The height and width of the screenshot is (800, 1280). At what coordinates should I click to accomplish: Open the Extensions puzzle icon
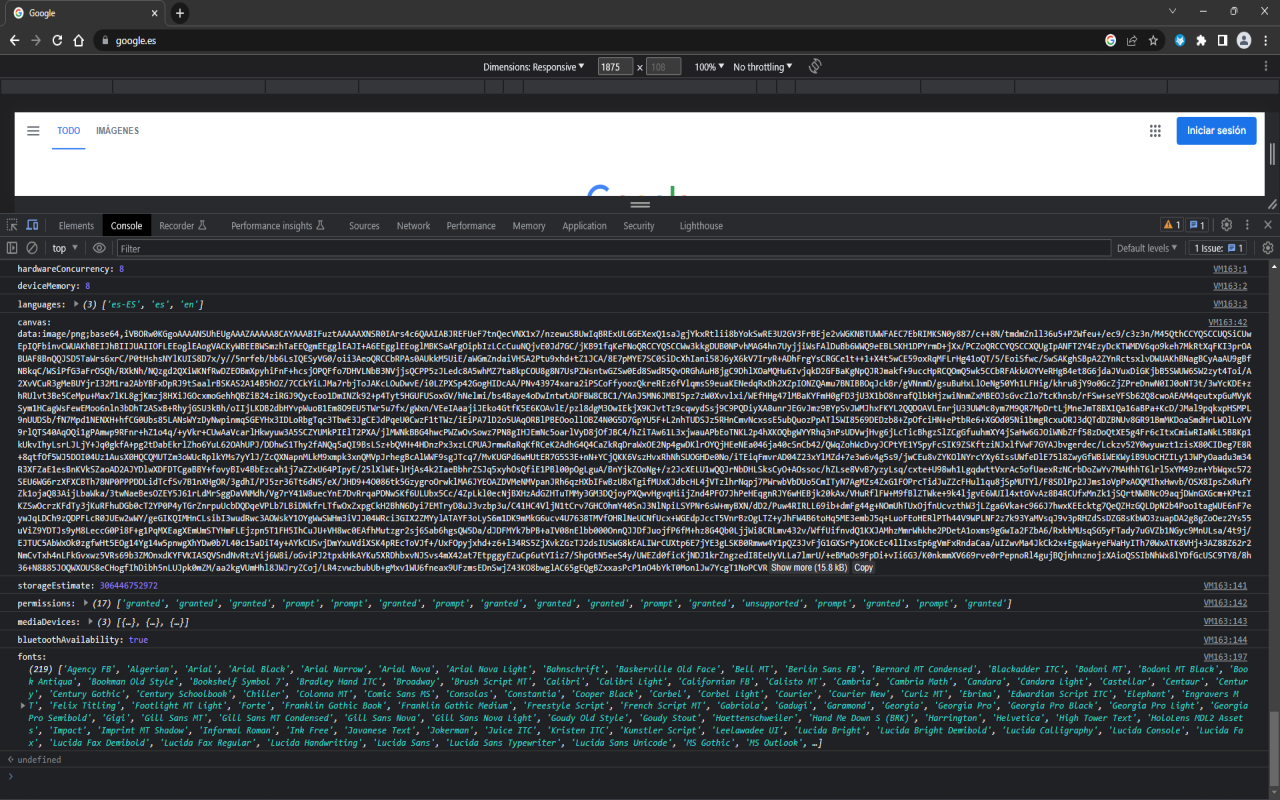pyautogui.click(x=1200, y=41)
